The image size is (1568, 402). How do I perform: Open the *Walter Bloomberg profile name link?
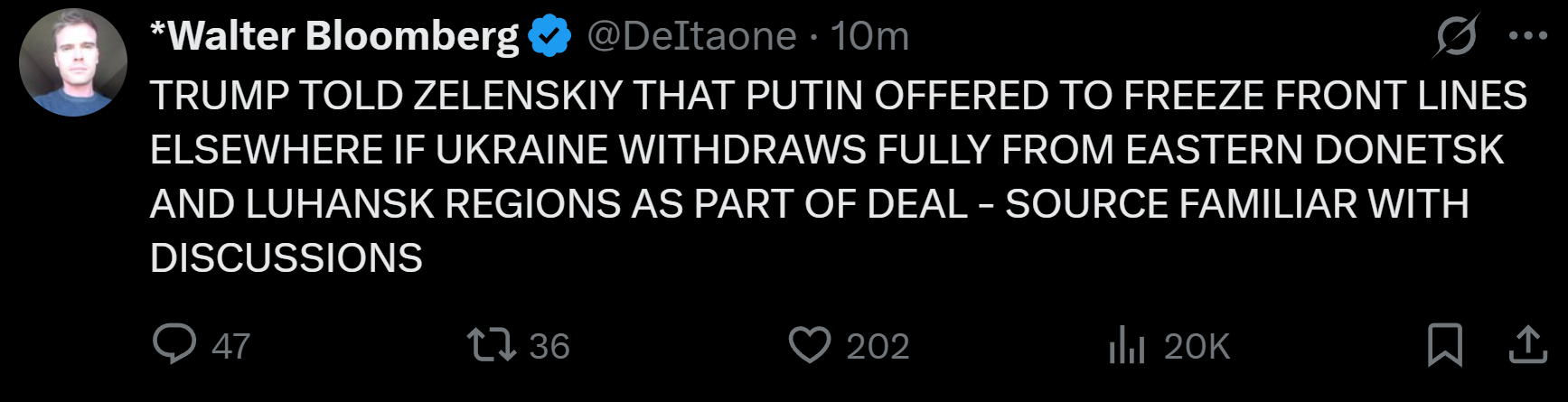[x=334, y=36]
